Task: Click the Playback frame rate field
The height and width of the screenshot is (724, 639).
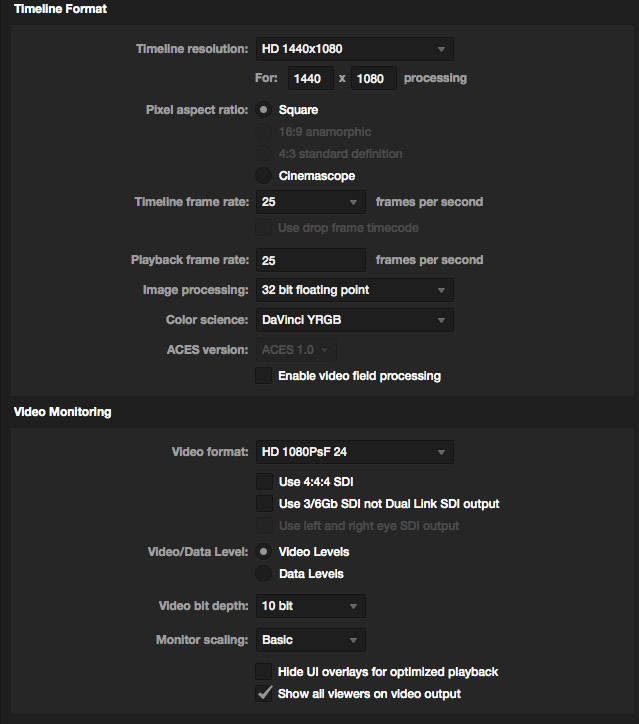Action: pyautogui.click(x=311, y=260)
